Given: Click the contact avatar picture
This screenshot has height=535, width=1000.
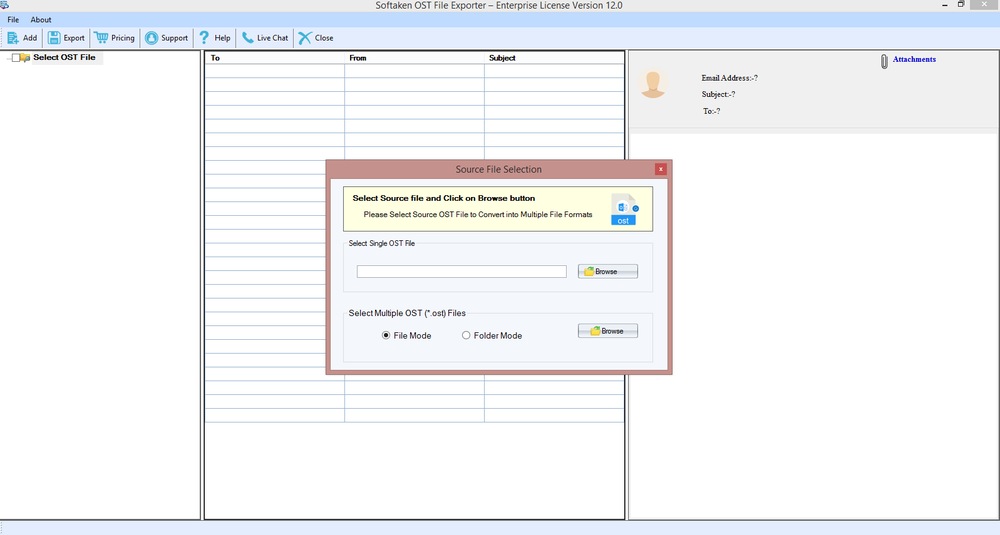Looking at the screenshot, I should point(653,84).
